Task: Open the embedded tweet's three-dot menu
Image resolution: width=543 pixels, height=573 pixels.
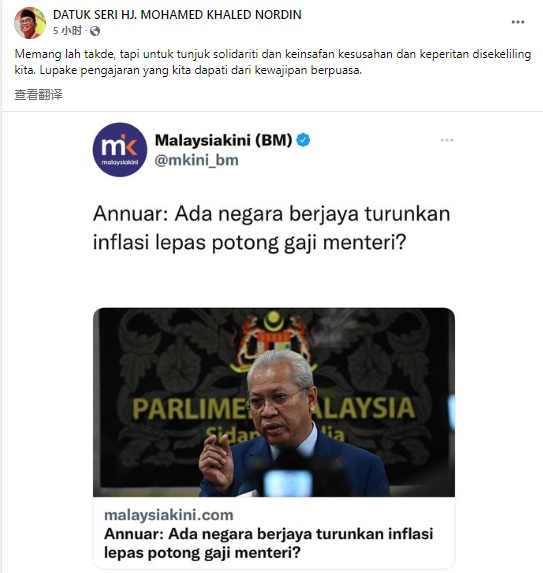Action: tap(447, 140)
